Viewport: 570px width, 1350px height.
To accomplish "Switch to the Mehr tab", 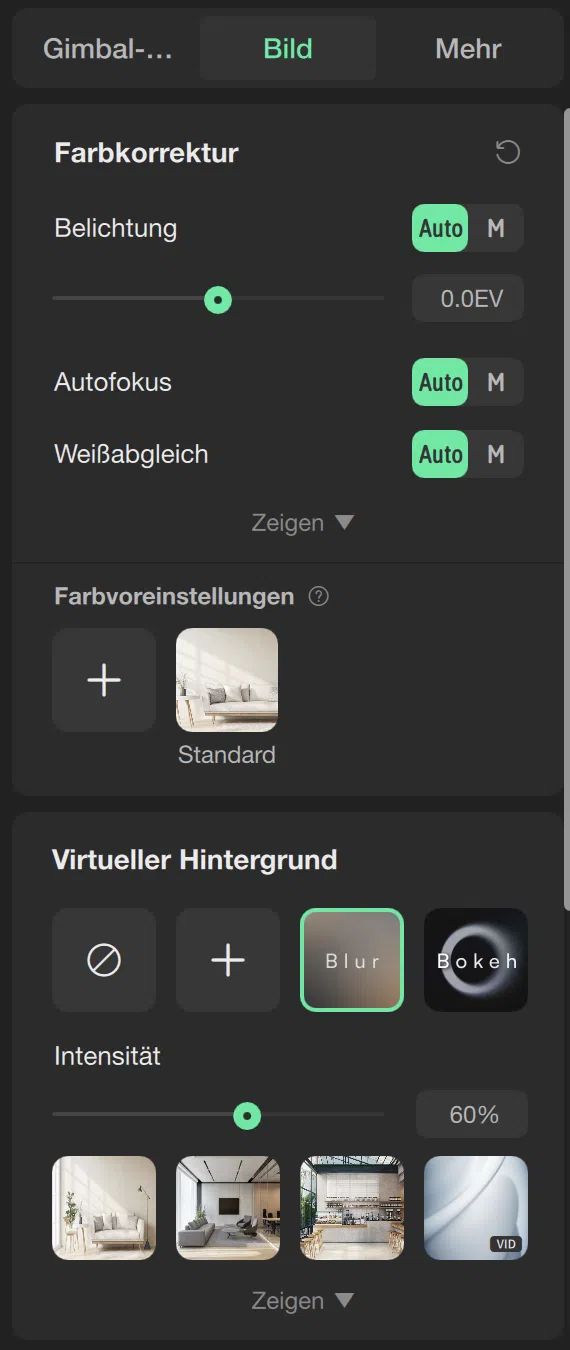I will tap(468, 48).
